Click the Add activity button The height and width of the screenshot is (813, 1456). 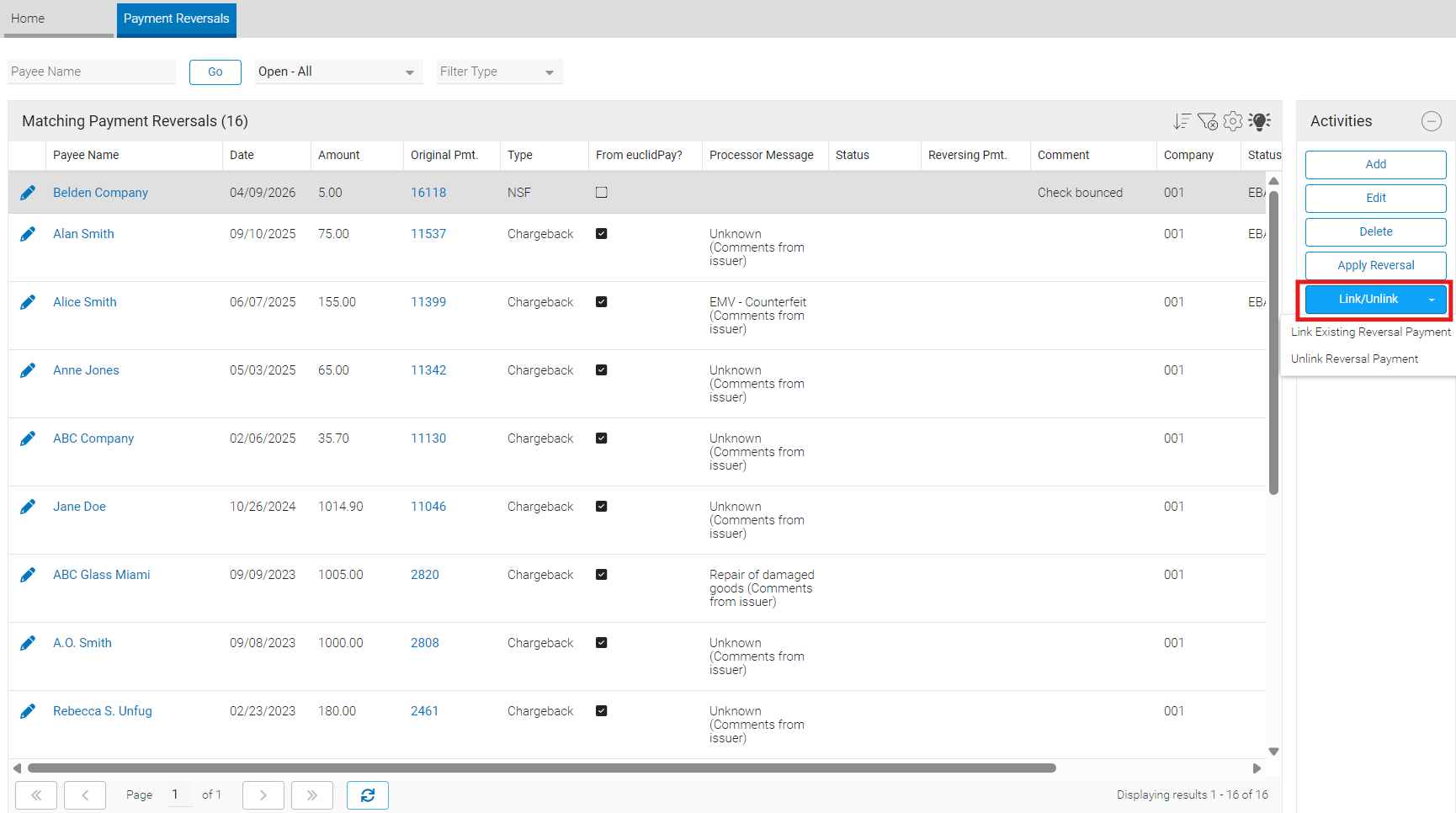(1376, 165)
